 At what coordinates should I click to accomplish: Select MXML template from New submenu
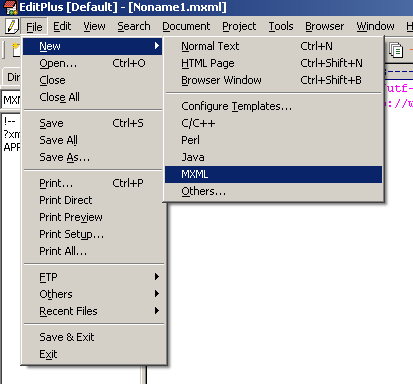[x=273, y=174]
